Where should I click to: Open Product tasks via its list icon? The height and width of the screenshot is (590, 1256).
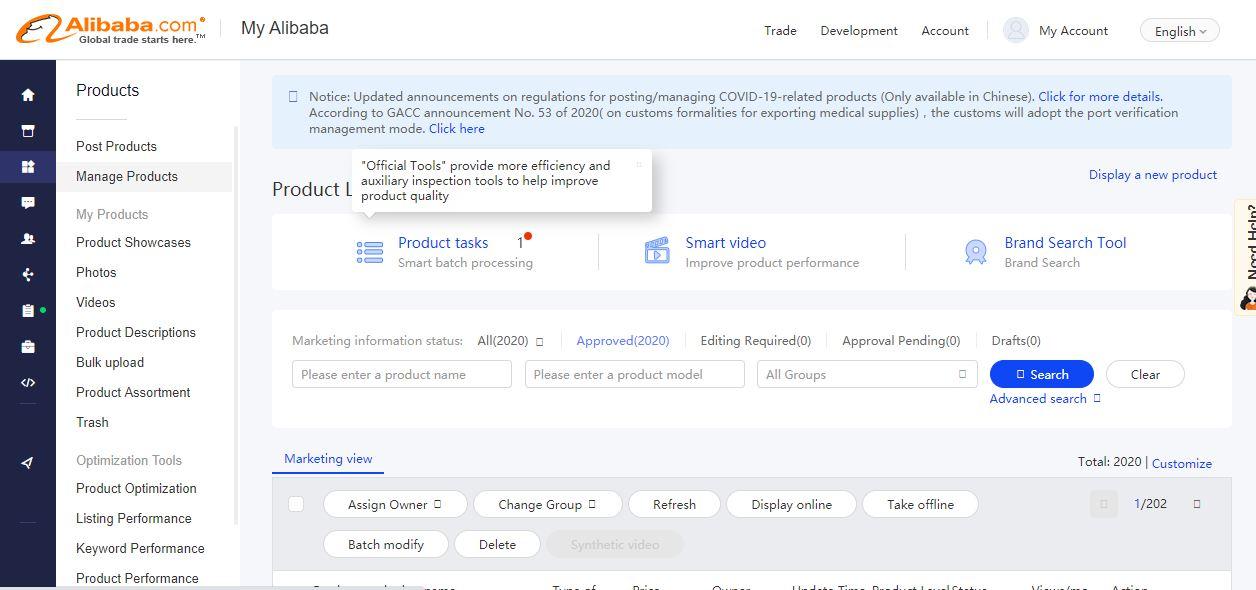tap(369, 252)
